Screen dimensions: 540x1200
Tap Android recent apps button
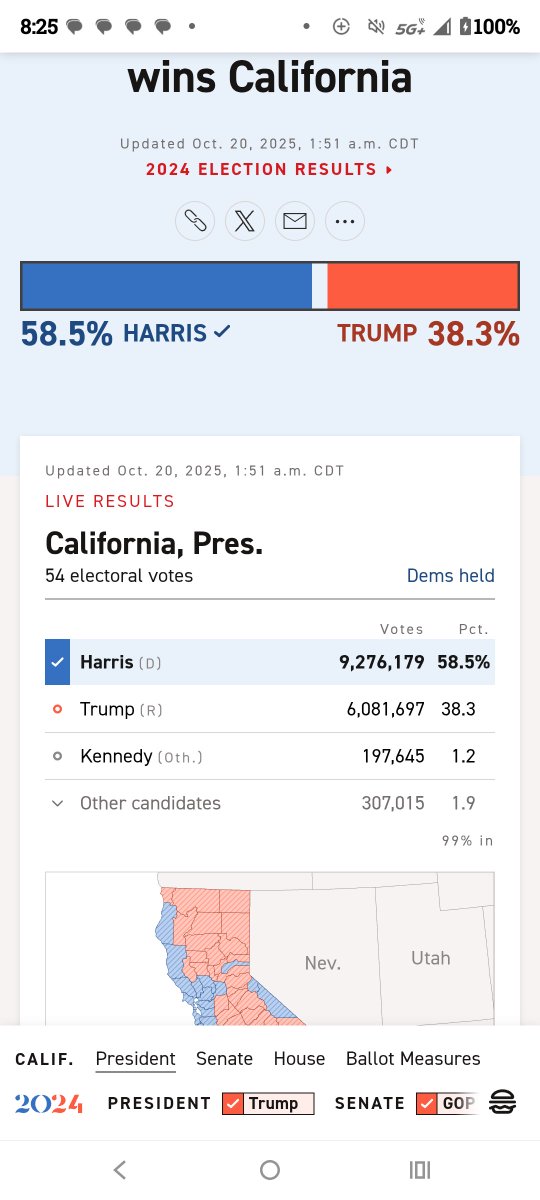click(420, 1169)
